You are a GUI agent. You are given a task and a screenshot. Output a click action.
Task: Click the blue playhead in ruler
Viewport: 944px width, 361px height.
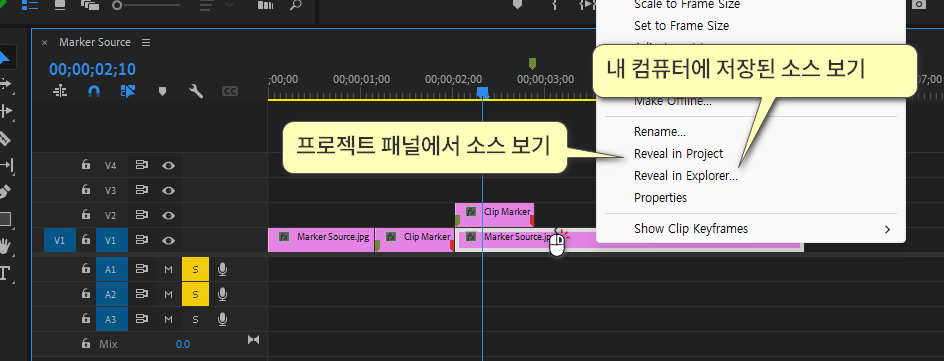point(482,92)
